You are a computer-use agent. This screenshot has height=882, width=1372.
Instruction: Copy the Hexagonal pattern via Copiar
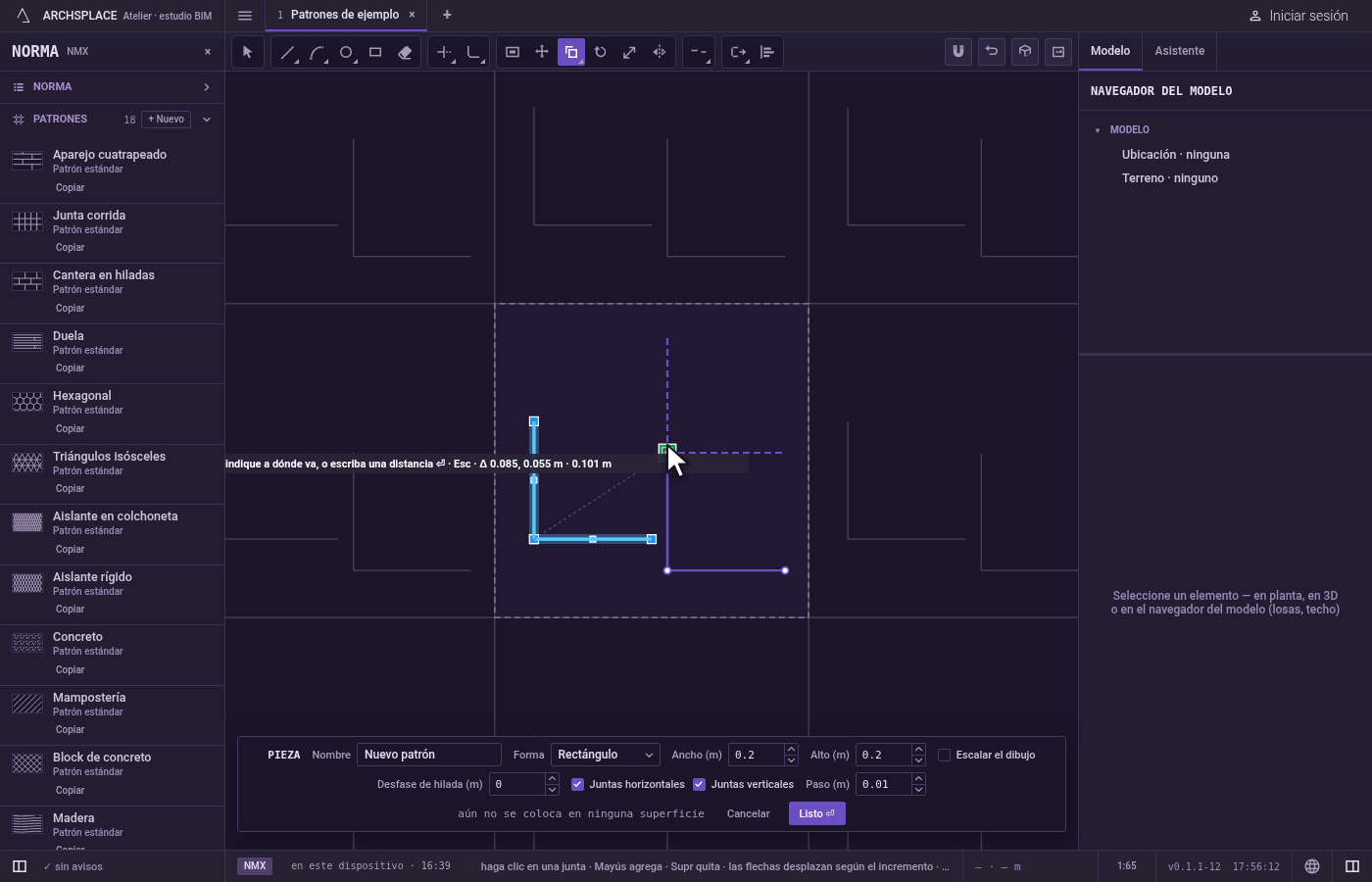[70, 428]
